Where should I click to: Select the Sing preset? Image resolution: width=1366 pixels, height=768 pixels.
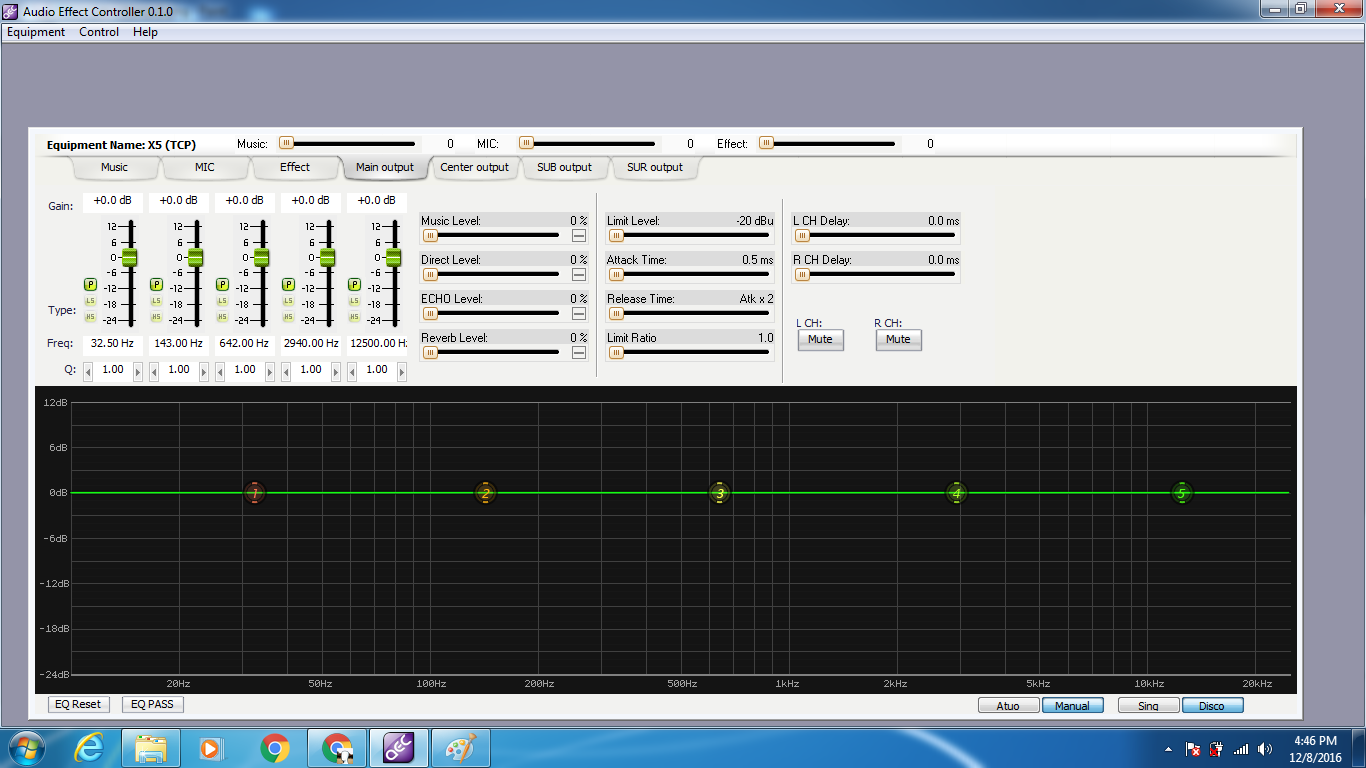click(1148, 706)
